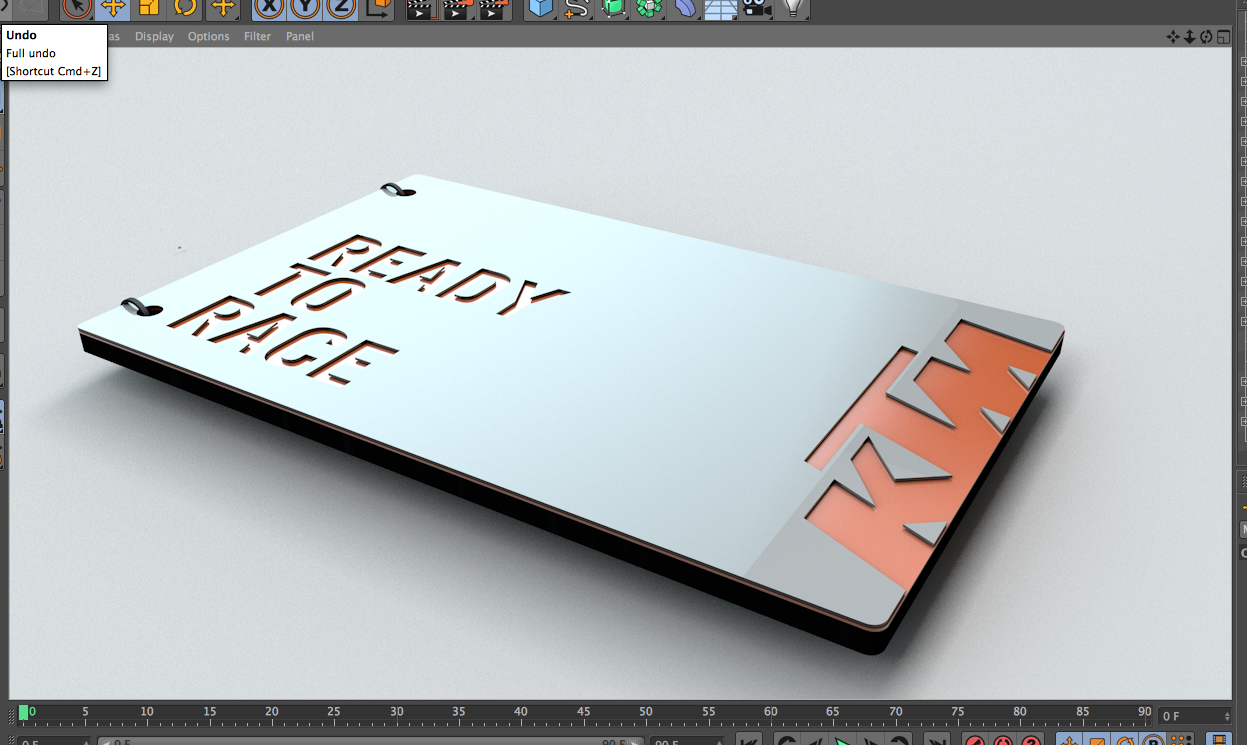Open the Panel viewport menu

tap(299, 36)
